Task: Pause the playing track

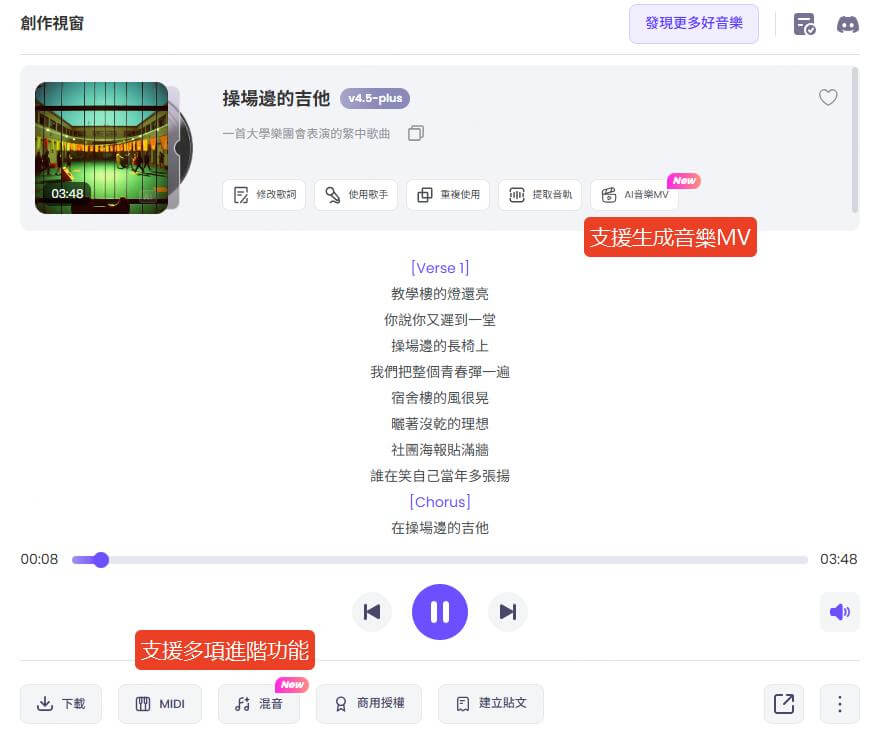Action: [440, 612]
